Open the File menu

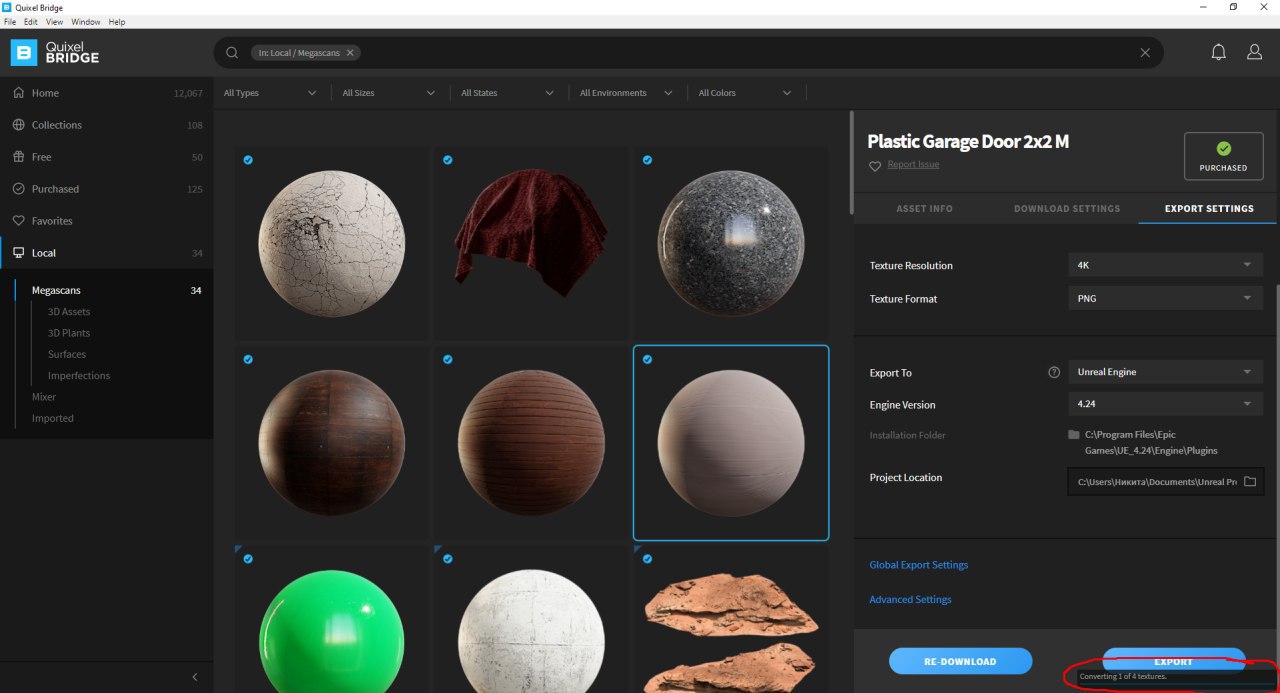(10, 22)
